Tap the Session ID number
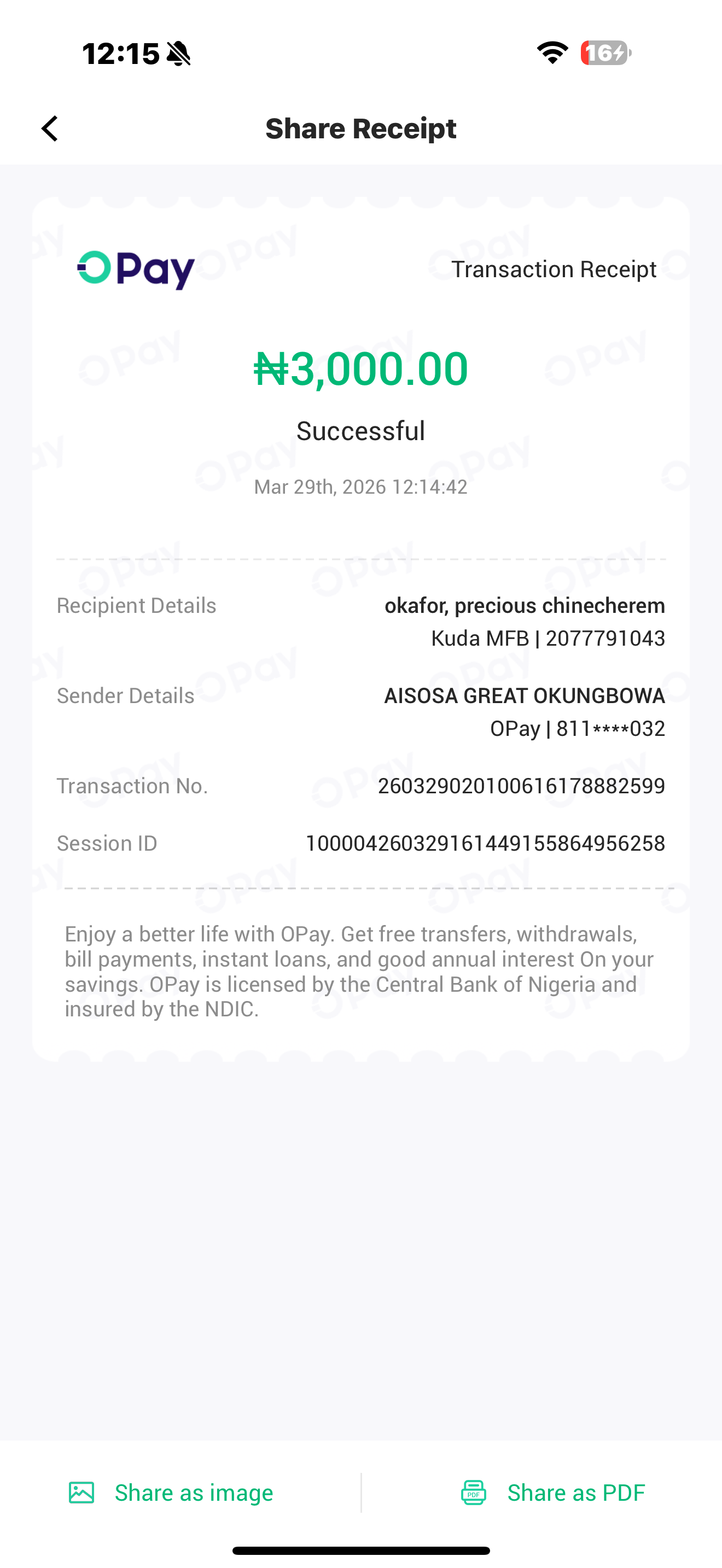Image resolution: width=722 pixels, height=1568 pixels. click(x=485, y=843)
